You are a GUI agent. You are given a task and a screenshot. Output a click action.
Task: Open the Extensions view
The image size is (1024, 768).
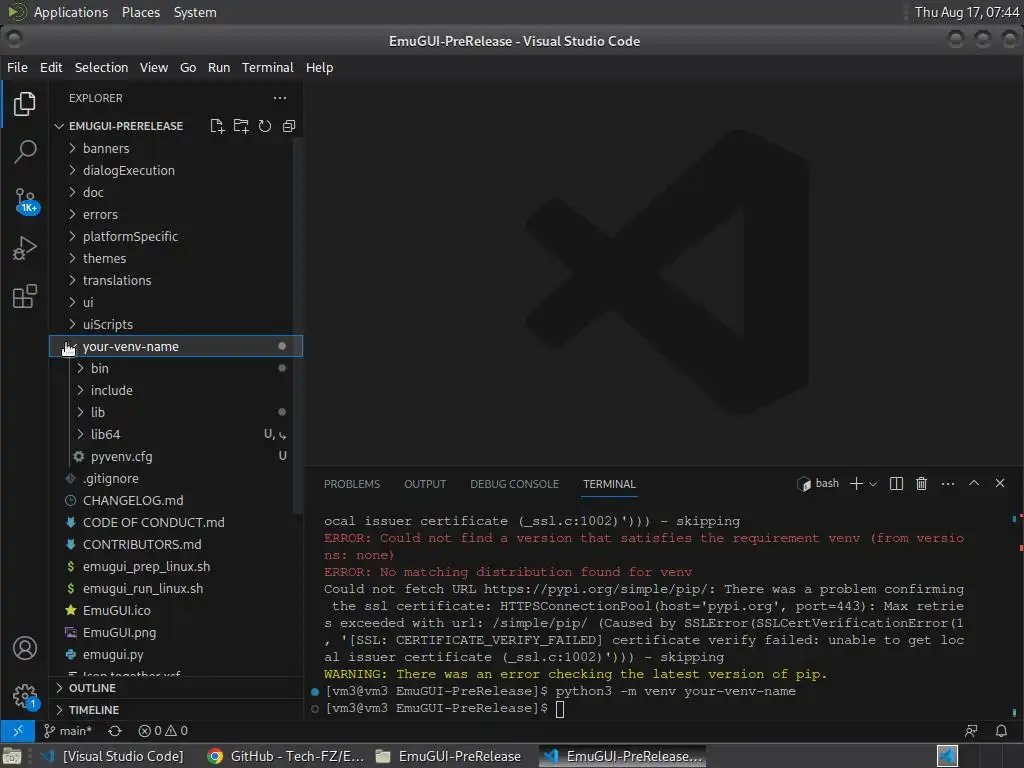pyautogui.click(x=24, y=296)
